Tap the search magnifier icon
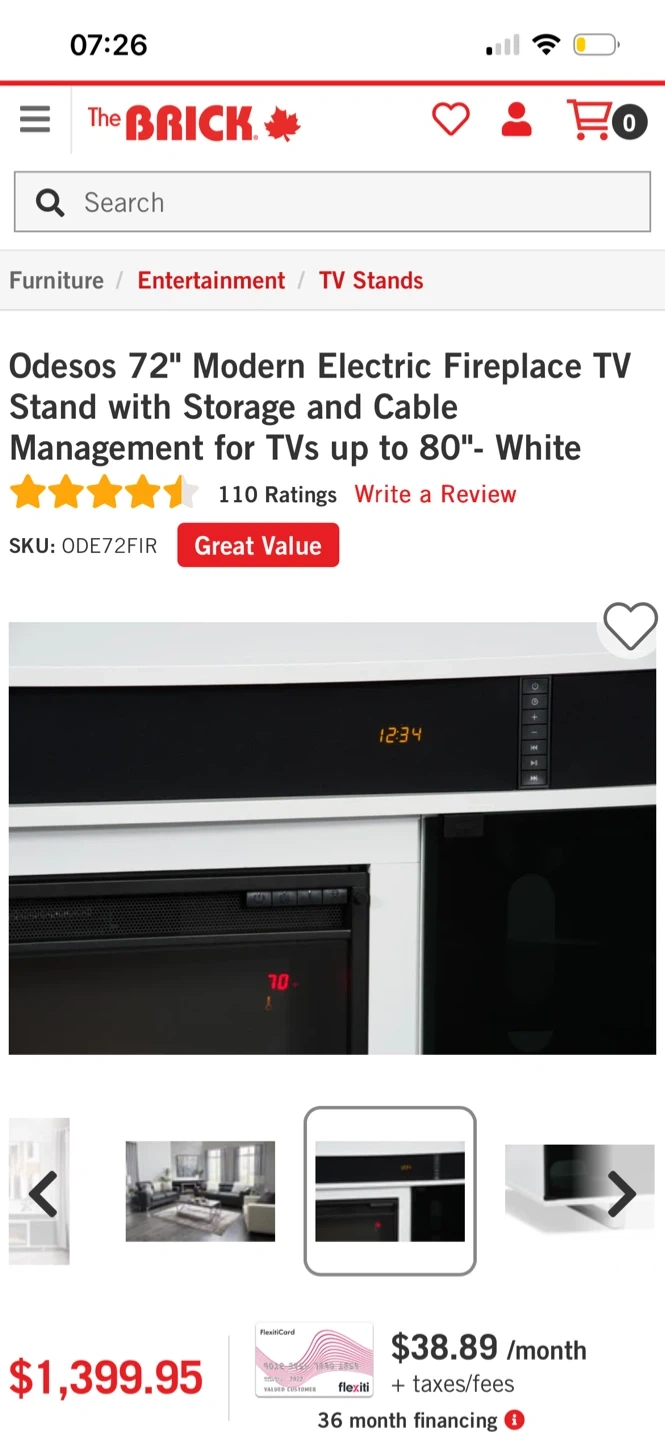 (x=50, y=203)
